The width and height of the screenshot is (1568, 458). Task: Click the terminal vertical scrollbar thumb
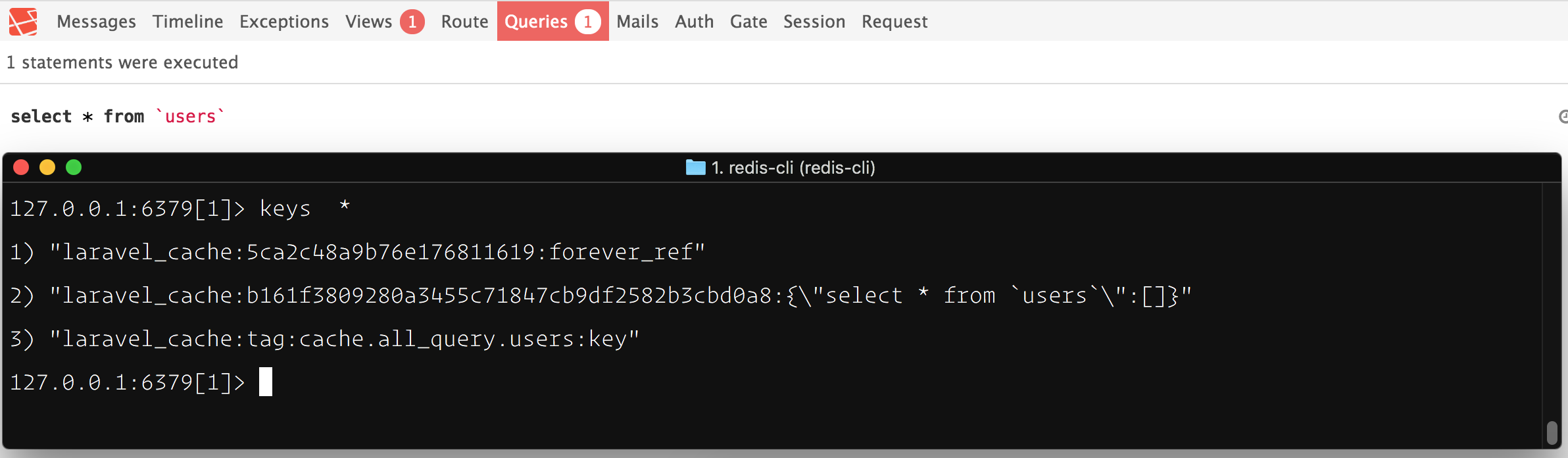click(x=1552, y=432)
